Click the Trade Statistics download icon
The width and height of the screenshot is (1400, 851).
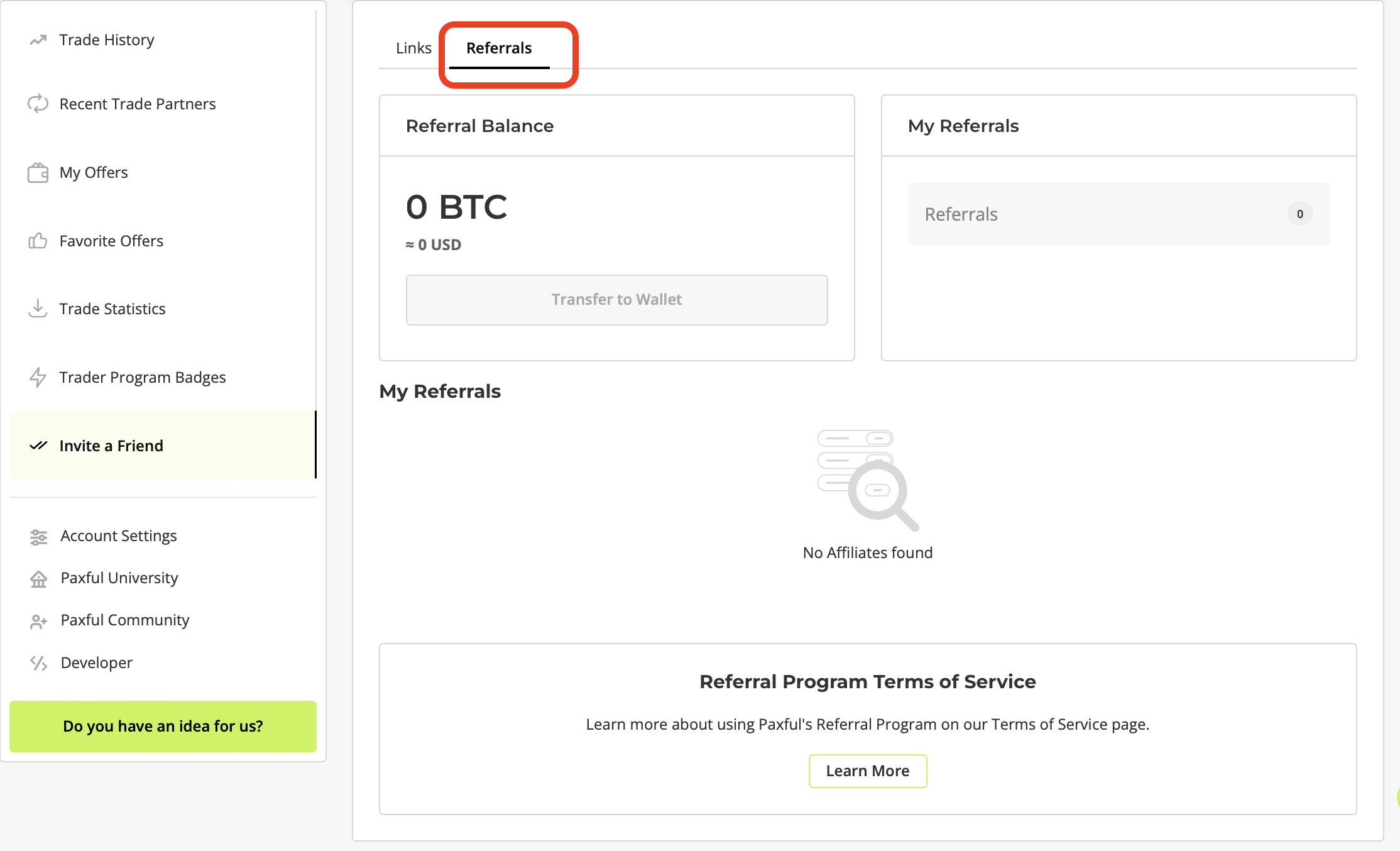click(38, 309)
